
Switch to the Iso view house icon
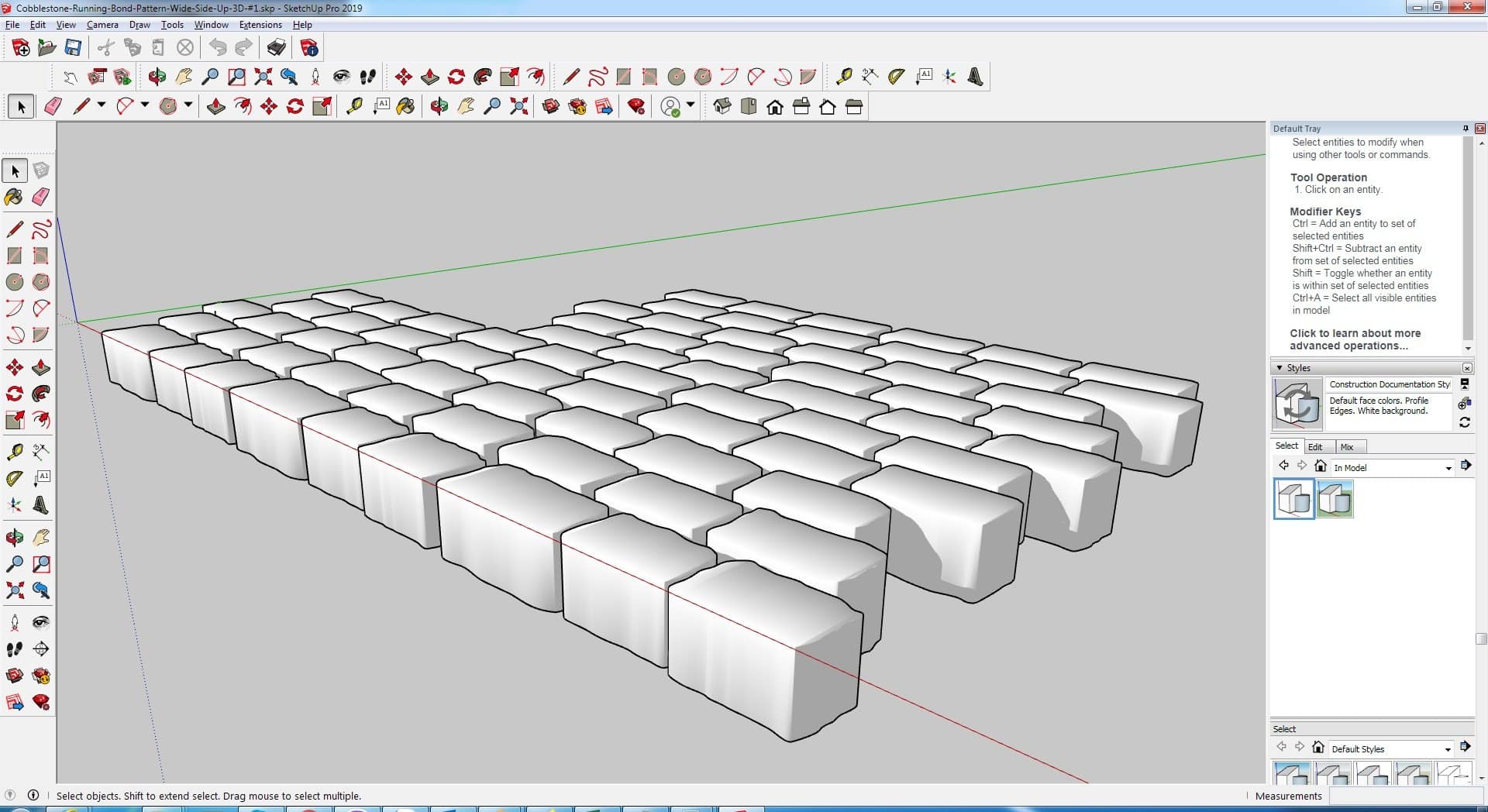point(722,107)
